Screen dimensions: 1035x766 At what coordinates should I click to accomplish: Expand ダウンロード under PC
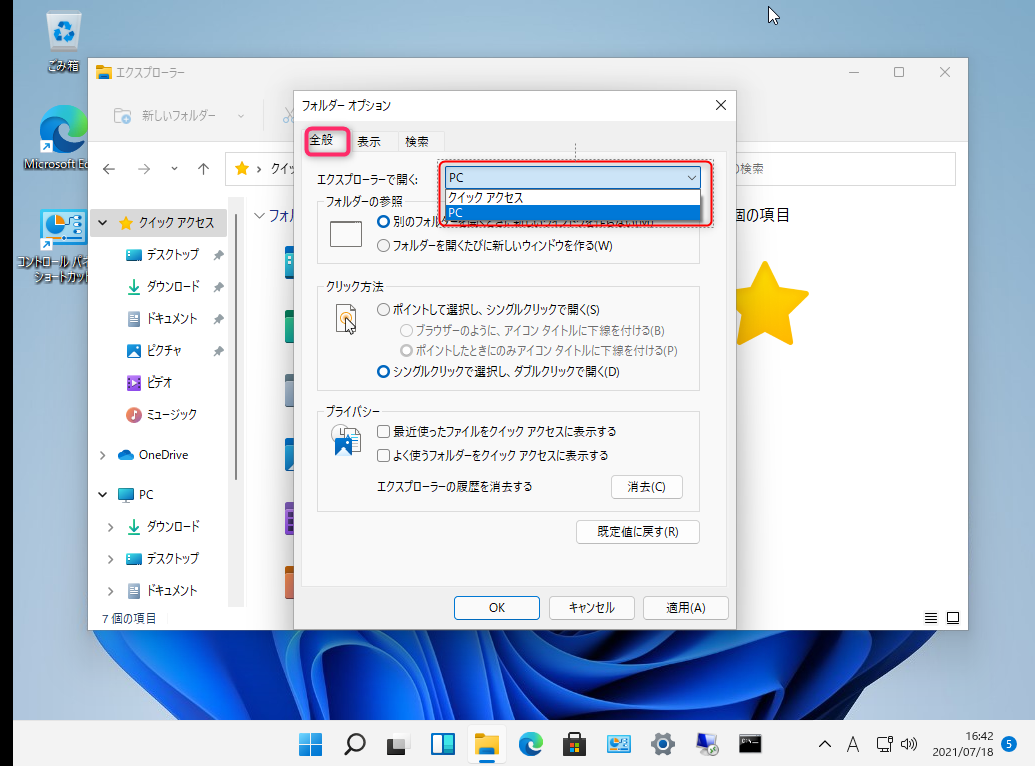(110, 527)
